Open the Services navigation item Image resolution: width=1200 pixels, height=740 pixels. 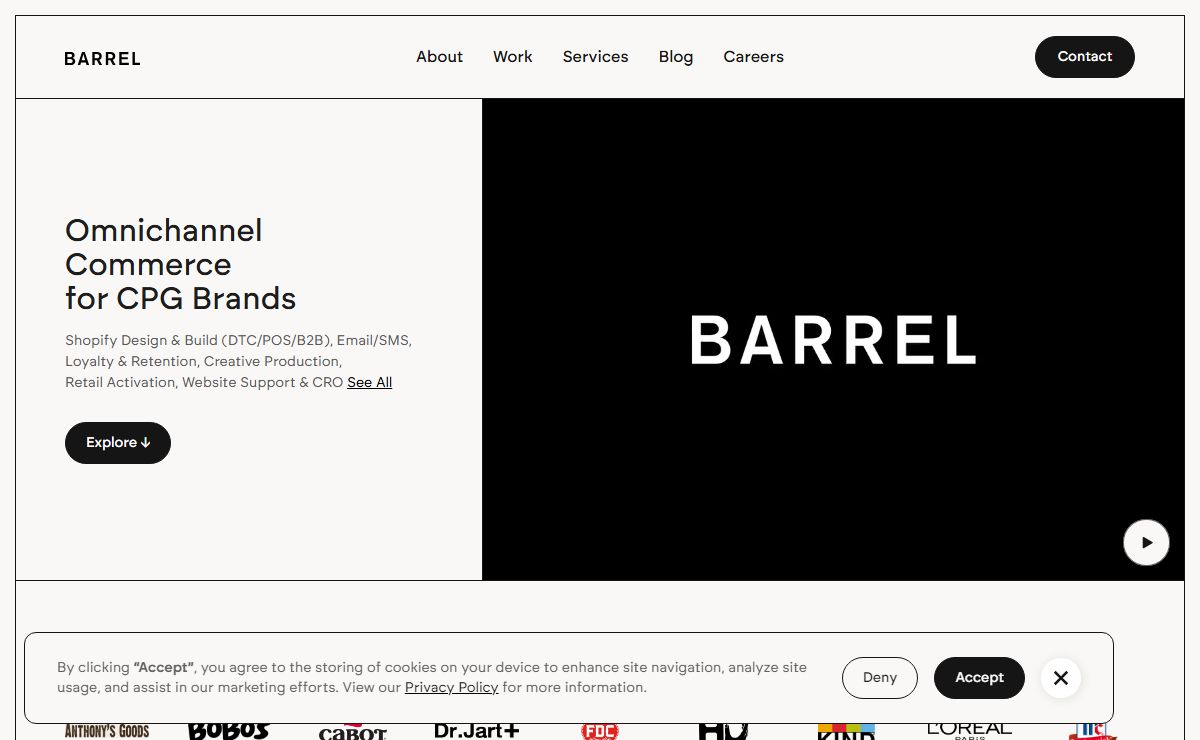(x=595, y=57)
